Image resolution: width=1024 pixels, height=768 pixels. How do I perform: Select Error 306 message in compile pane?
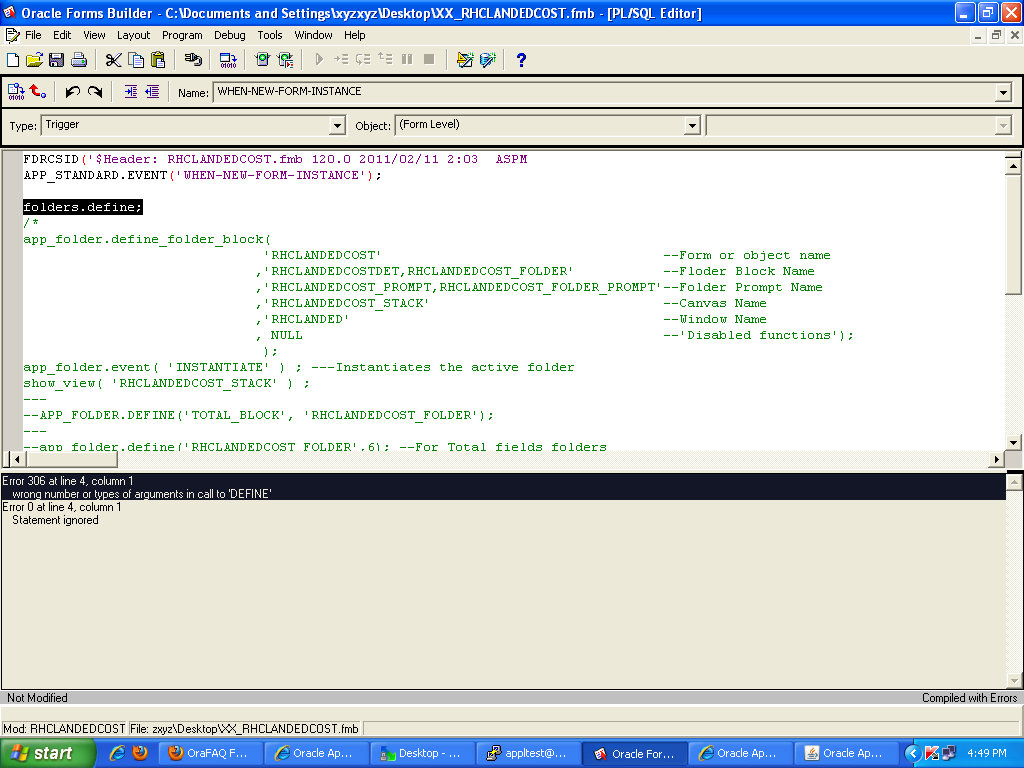point(503,487)
